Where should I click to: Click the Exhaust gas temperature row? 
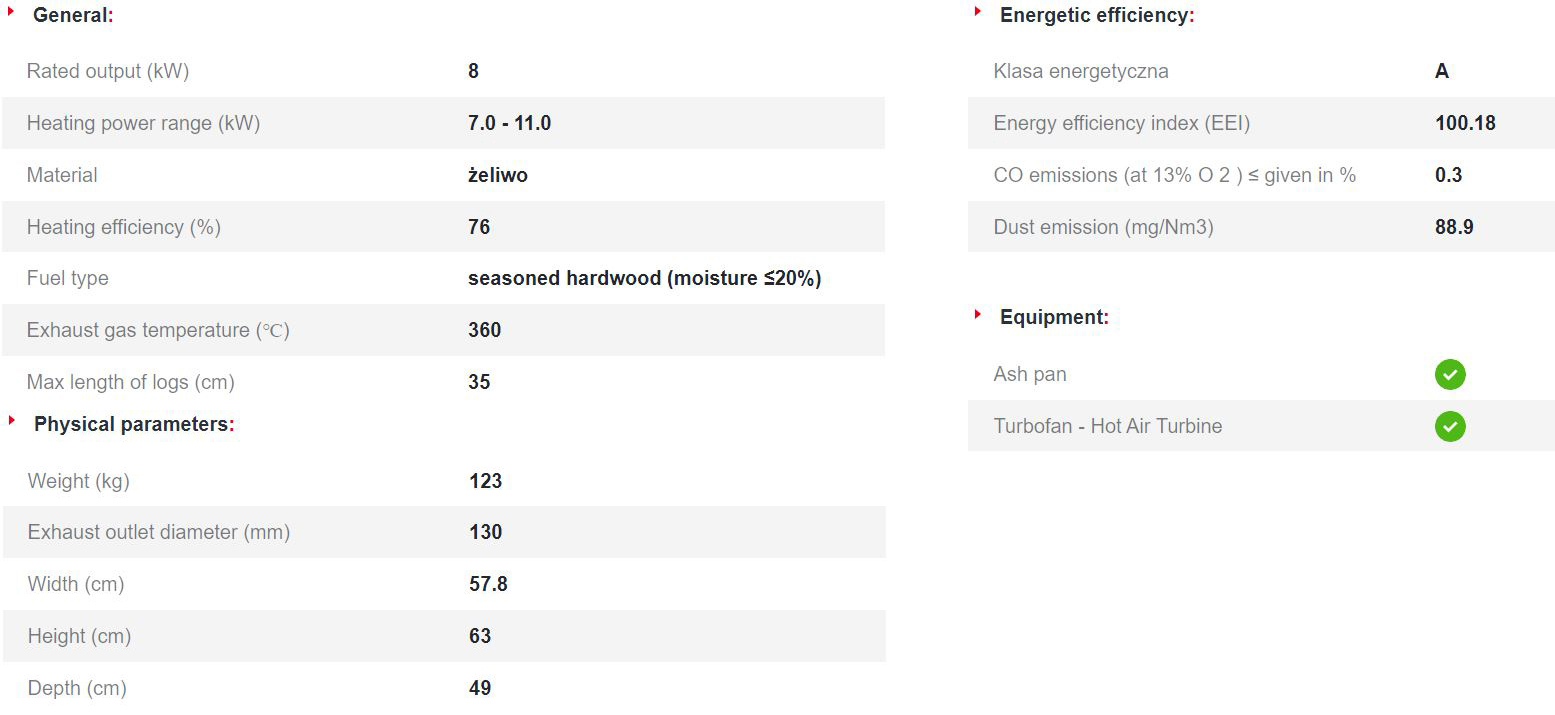pyautogui.click(x=443, y=330)
